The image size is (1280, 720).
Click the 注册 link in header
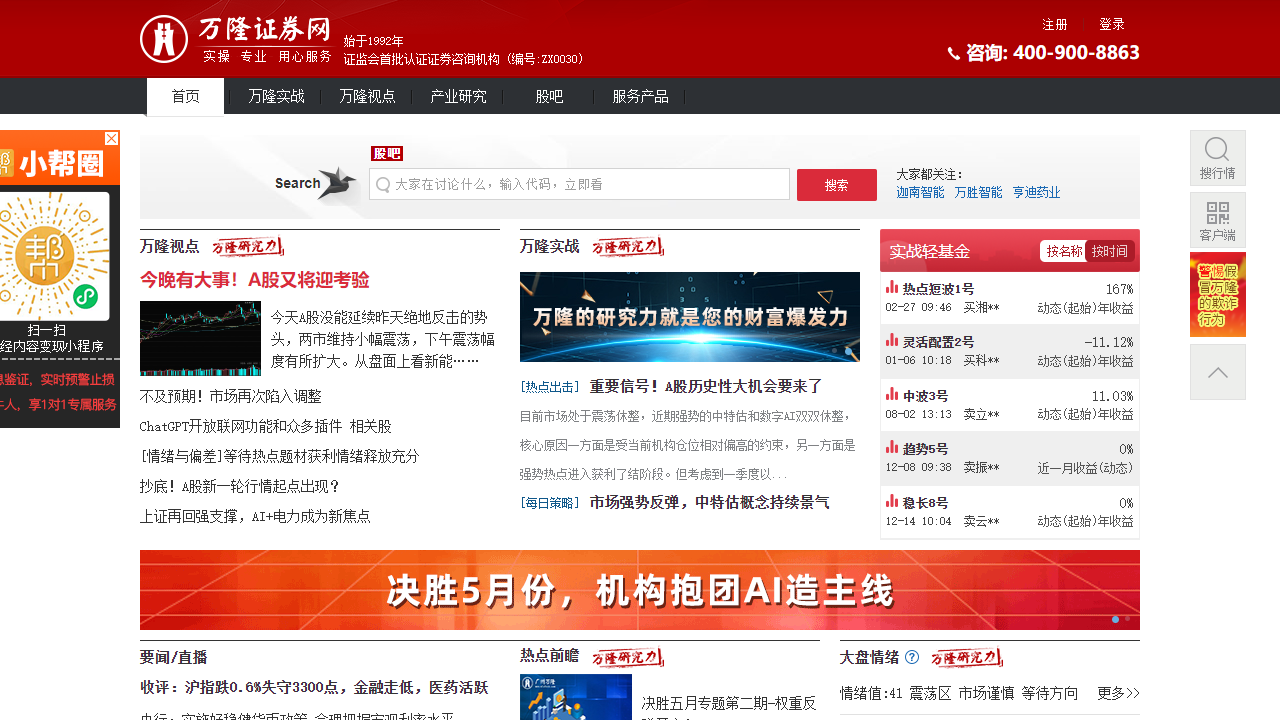tap(1055, 24)
